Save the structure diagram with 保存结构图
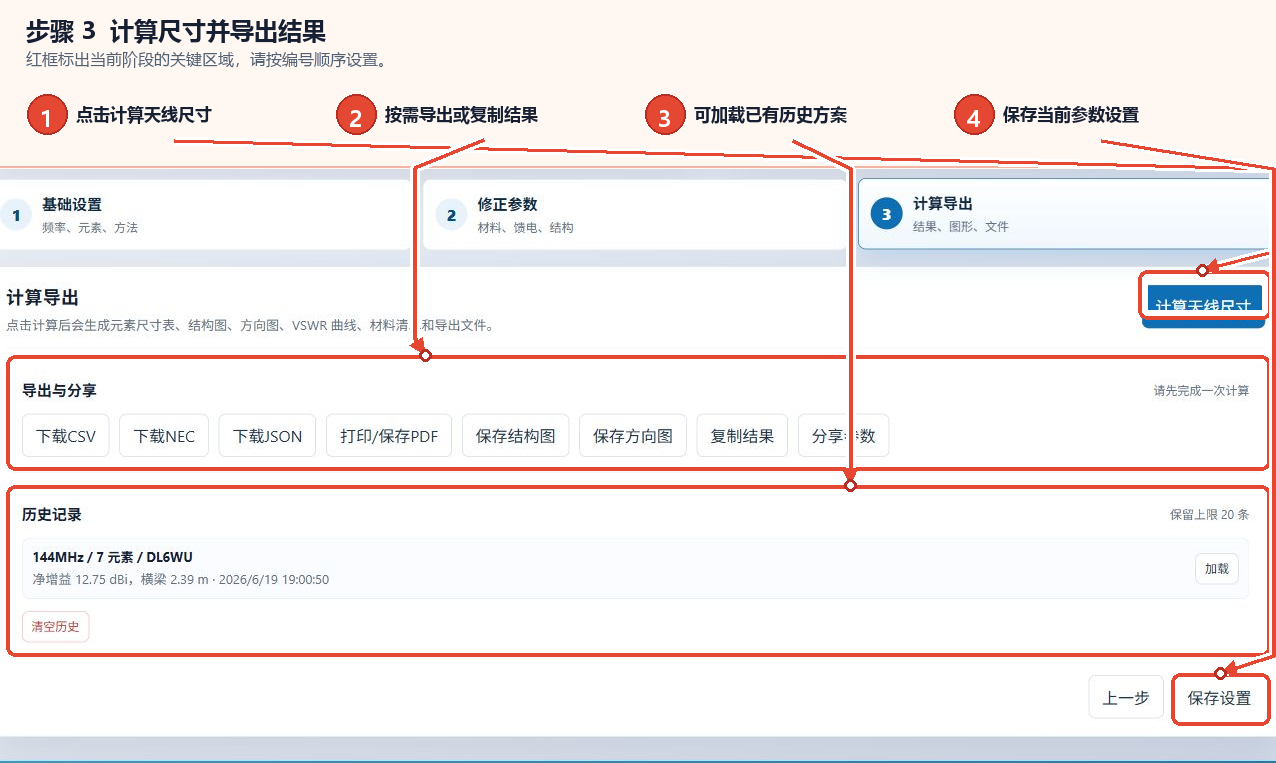The height and width of the screenshot is (763, 1276). (x=516, y=436)
